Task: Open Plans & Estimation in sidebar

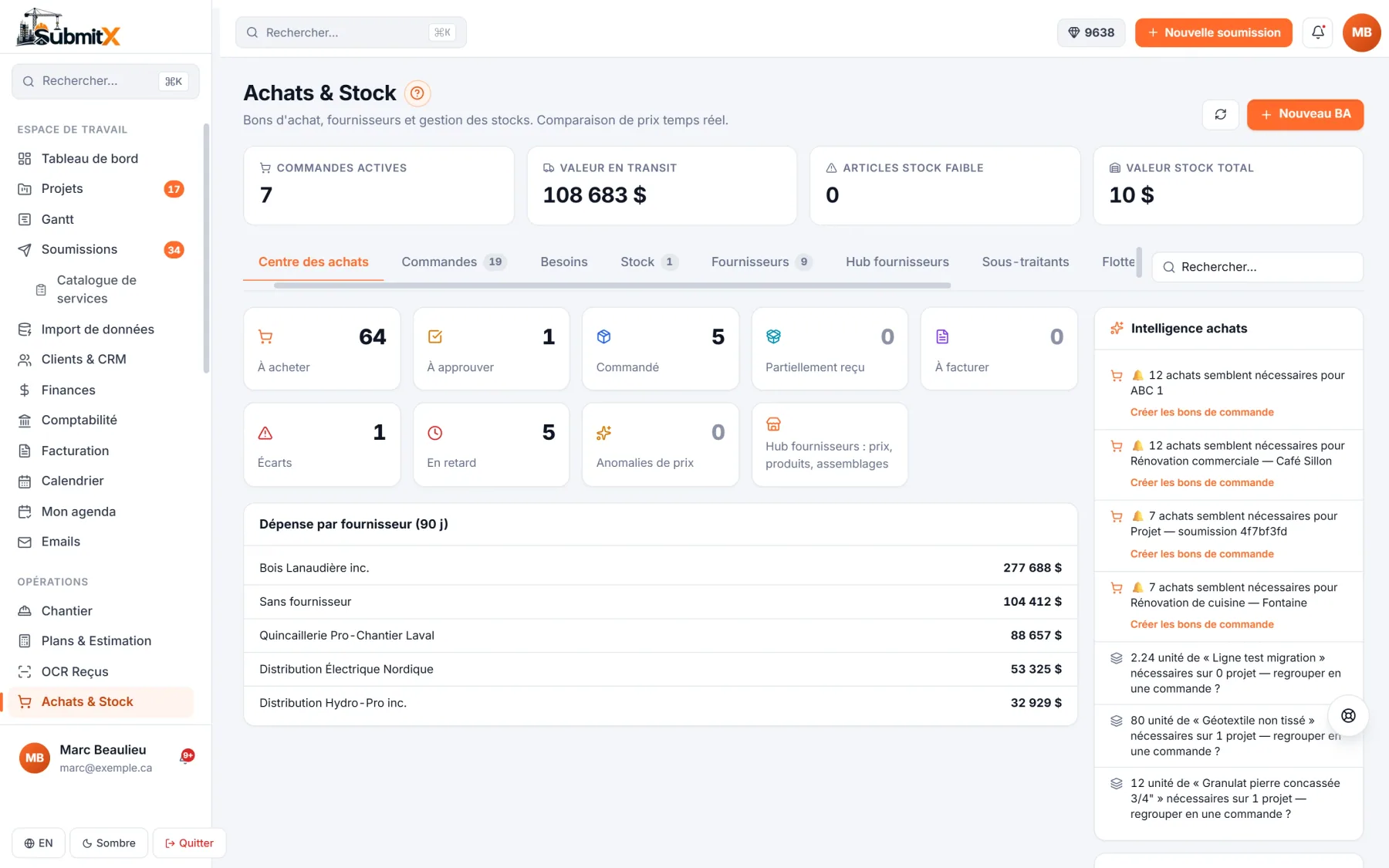Action: click(x=101, y=640)
